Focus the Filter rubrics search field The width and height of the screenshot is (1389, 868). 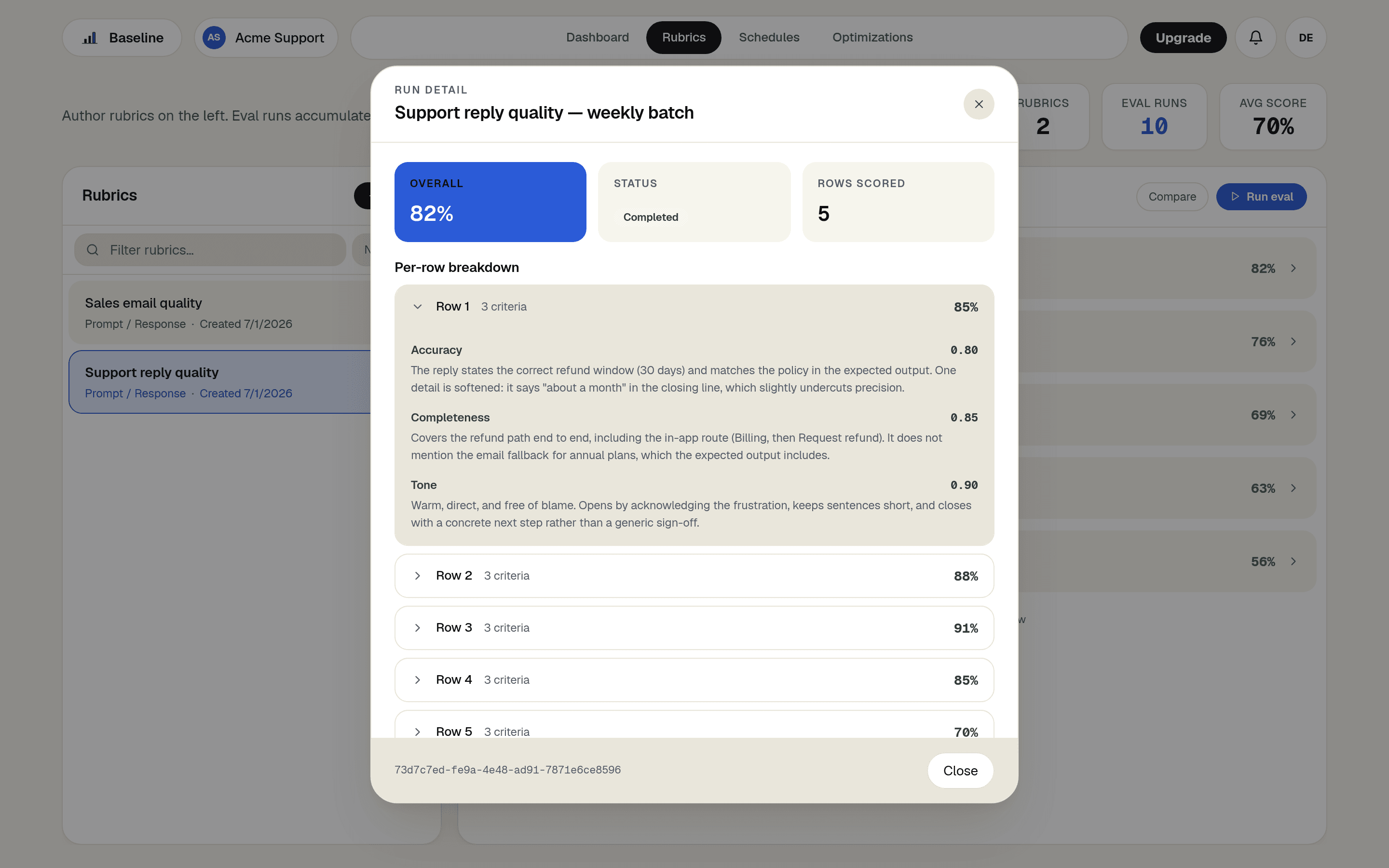(210, 250)
